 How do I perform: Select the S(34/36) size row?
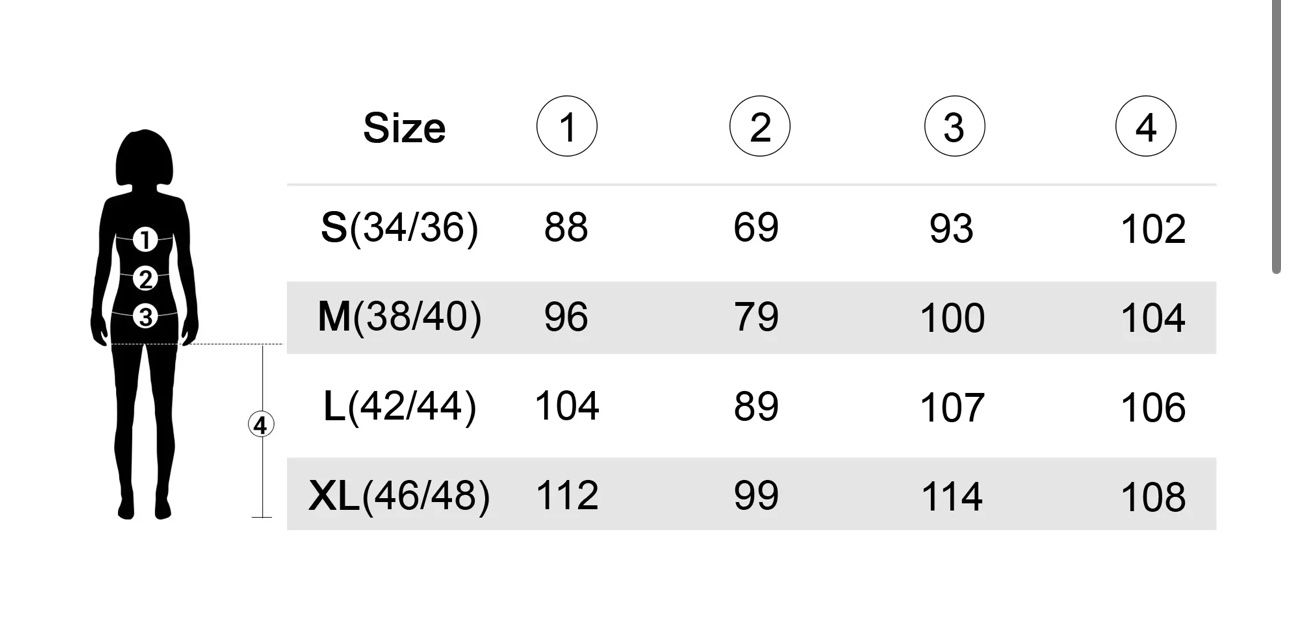(x=751, y=229)
